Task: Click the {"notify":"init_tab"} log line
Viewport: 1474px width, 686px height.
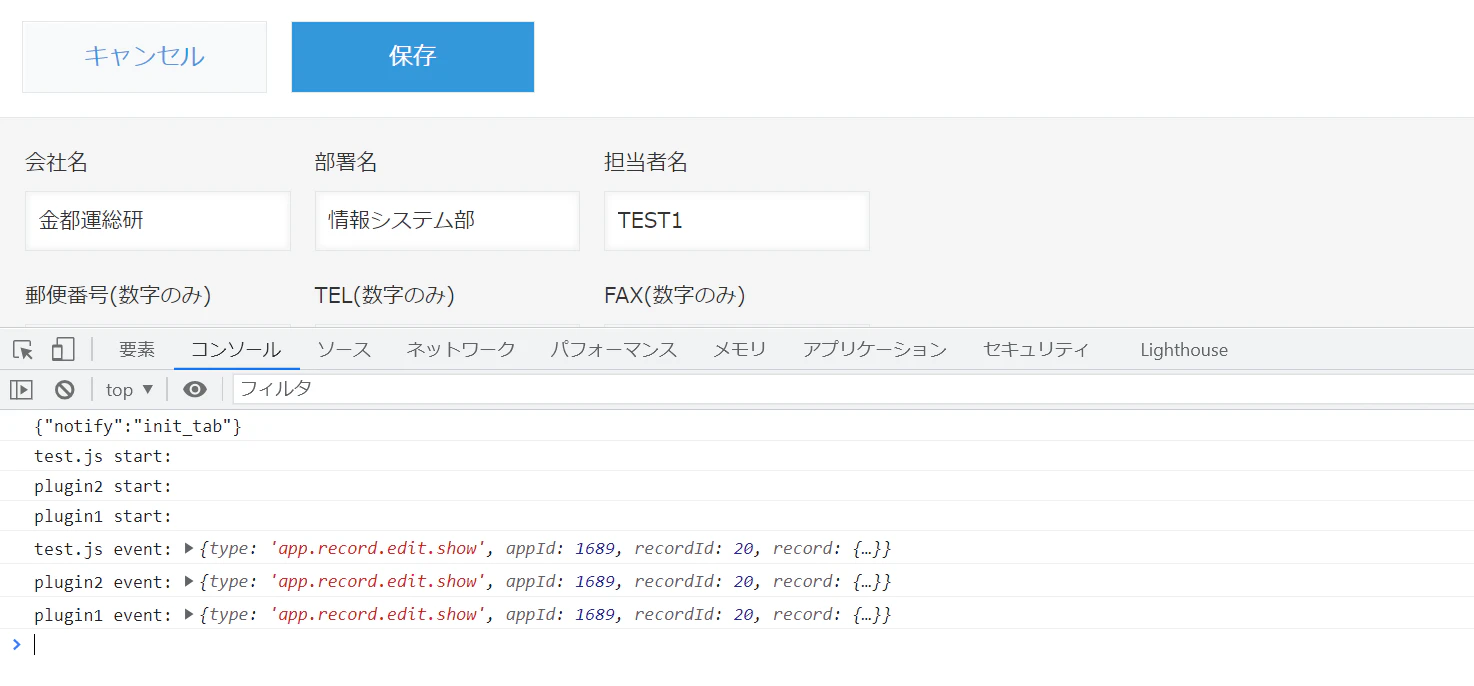Action: pyautogui.click(x=737, y=426)
